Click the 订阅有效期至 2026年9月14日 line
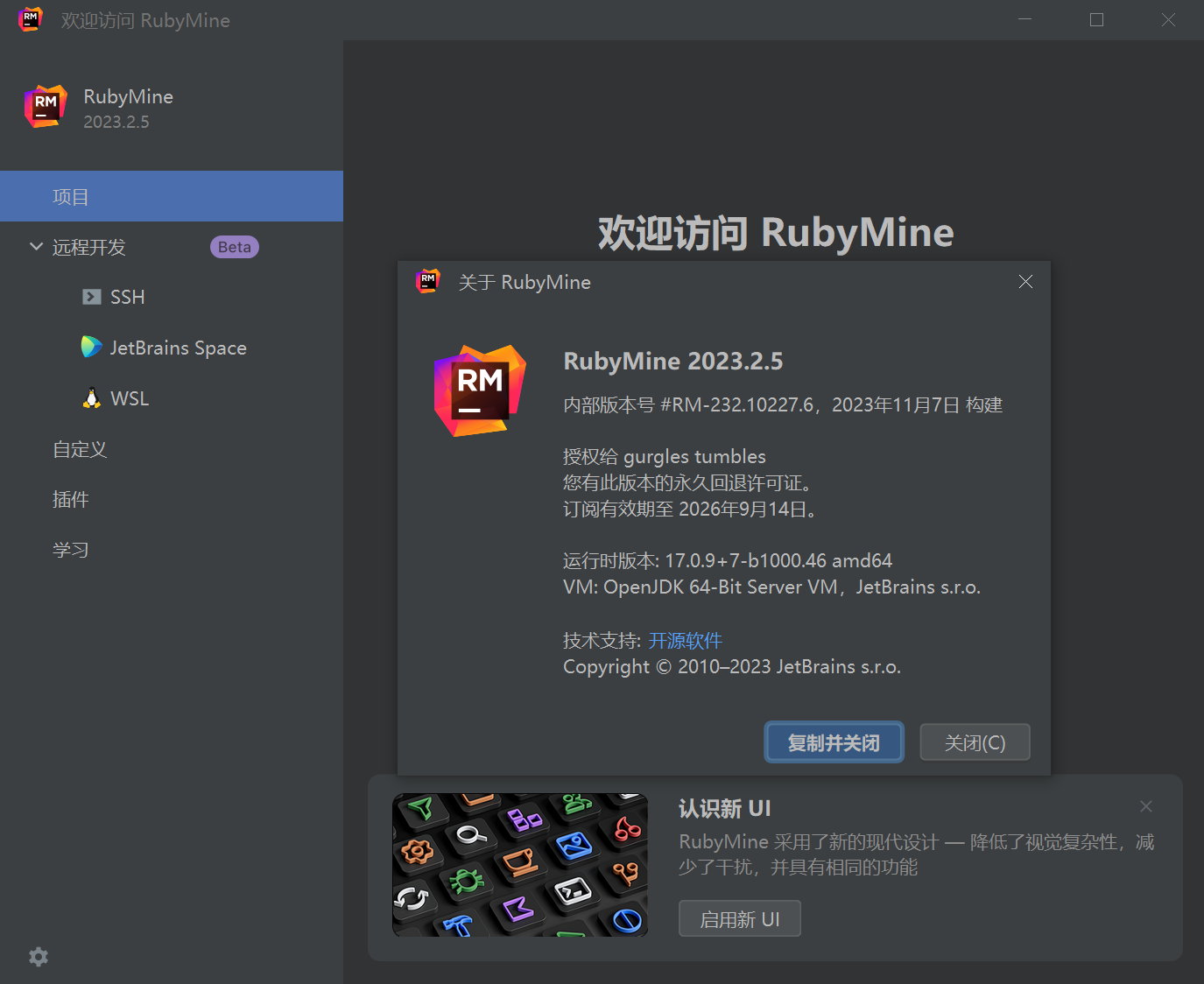 (x=691, y=509)
